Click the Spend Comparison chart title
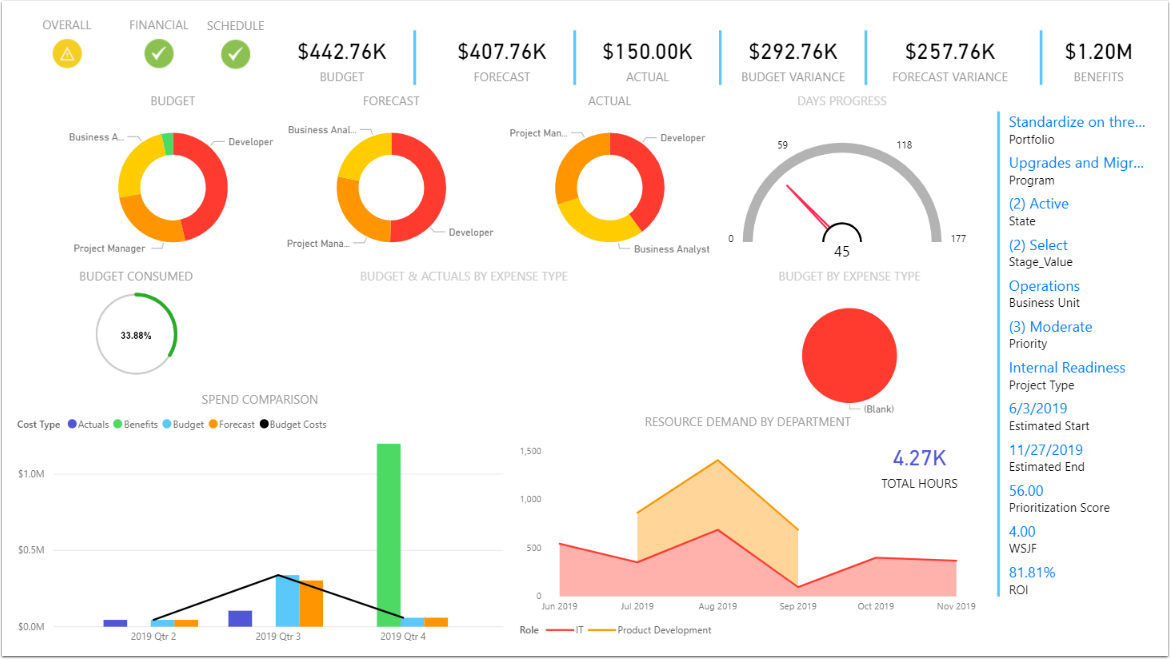This screenshot has height=659, width=1170. 260,399
